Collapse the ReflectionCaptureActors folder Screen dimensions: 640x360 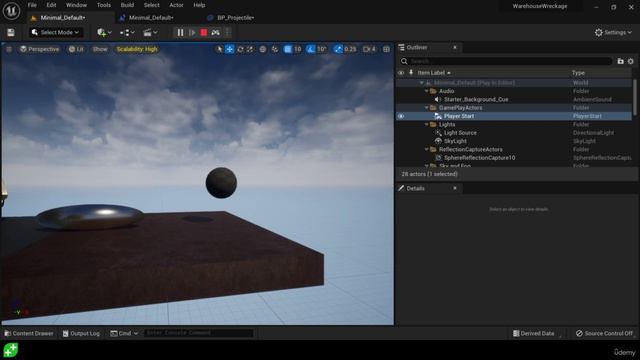click(427, 149)
